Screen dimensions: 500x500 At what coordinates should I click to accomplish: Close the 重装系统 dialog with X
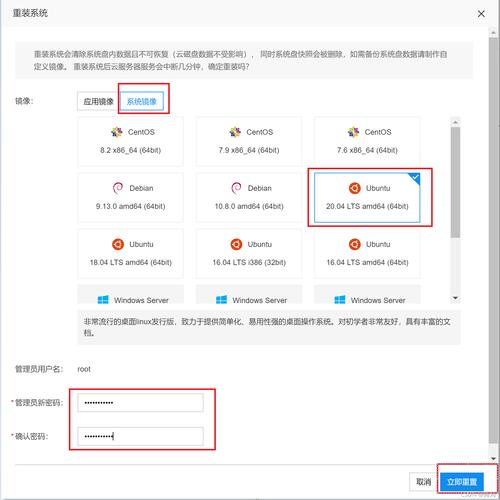point(481,14)
